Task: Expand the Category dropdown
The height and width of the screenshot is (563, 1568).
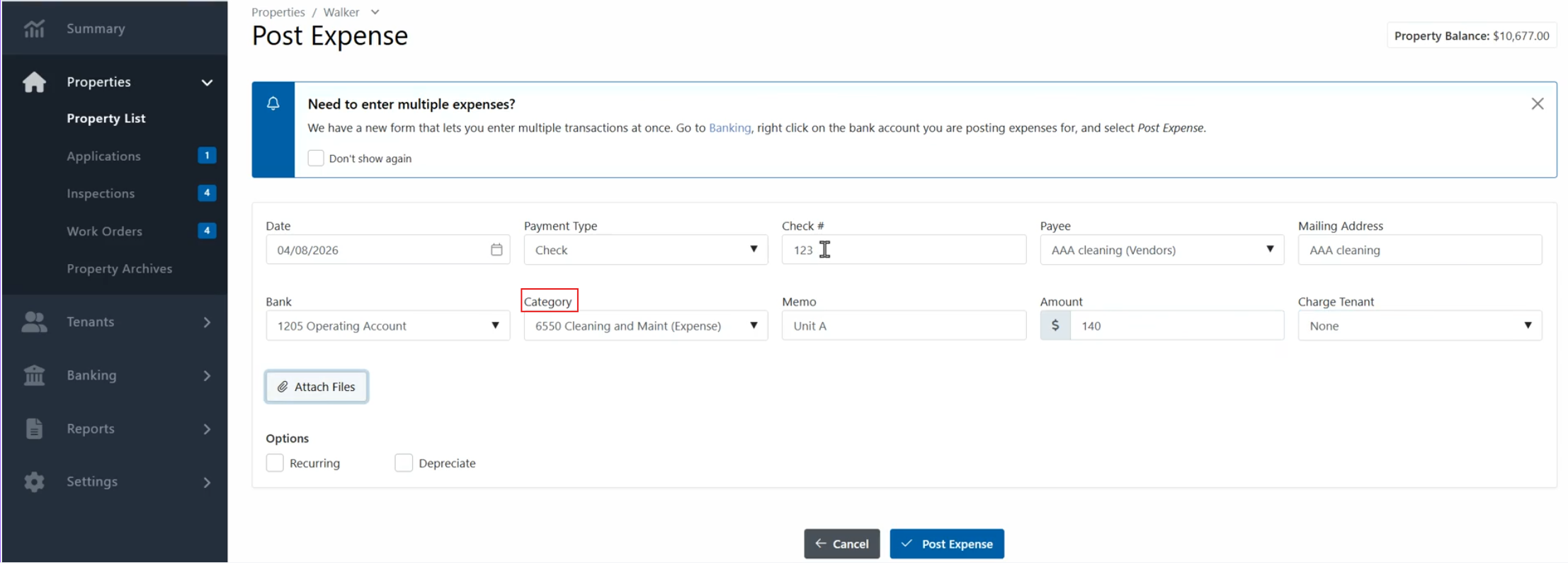Action: [646, 326]
